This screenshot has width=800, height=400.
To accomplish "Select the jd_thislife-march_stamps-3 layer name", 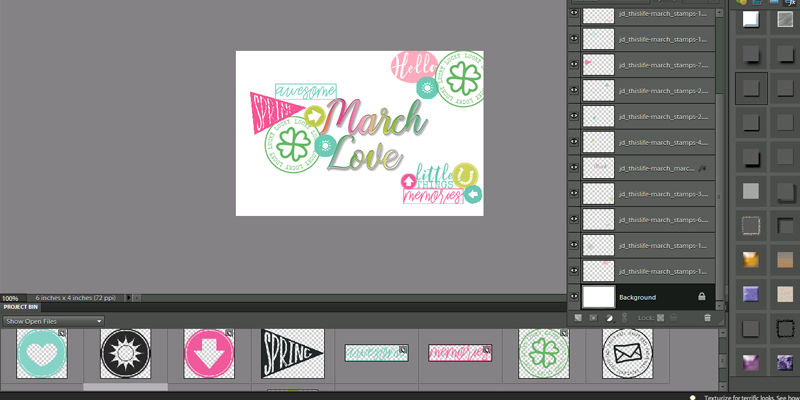I will click(x=663, y=194).
